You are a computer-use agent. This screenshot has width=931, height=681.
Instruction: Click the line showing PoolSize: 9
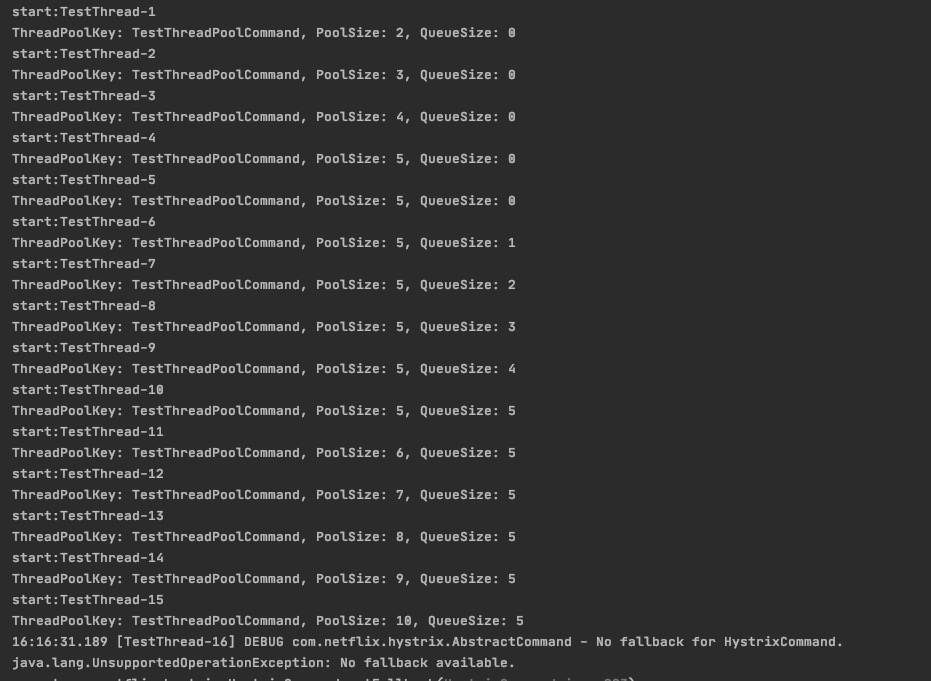263,579
